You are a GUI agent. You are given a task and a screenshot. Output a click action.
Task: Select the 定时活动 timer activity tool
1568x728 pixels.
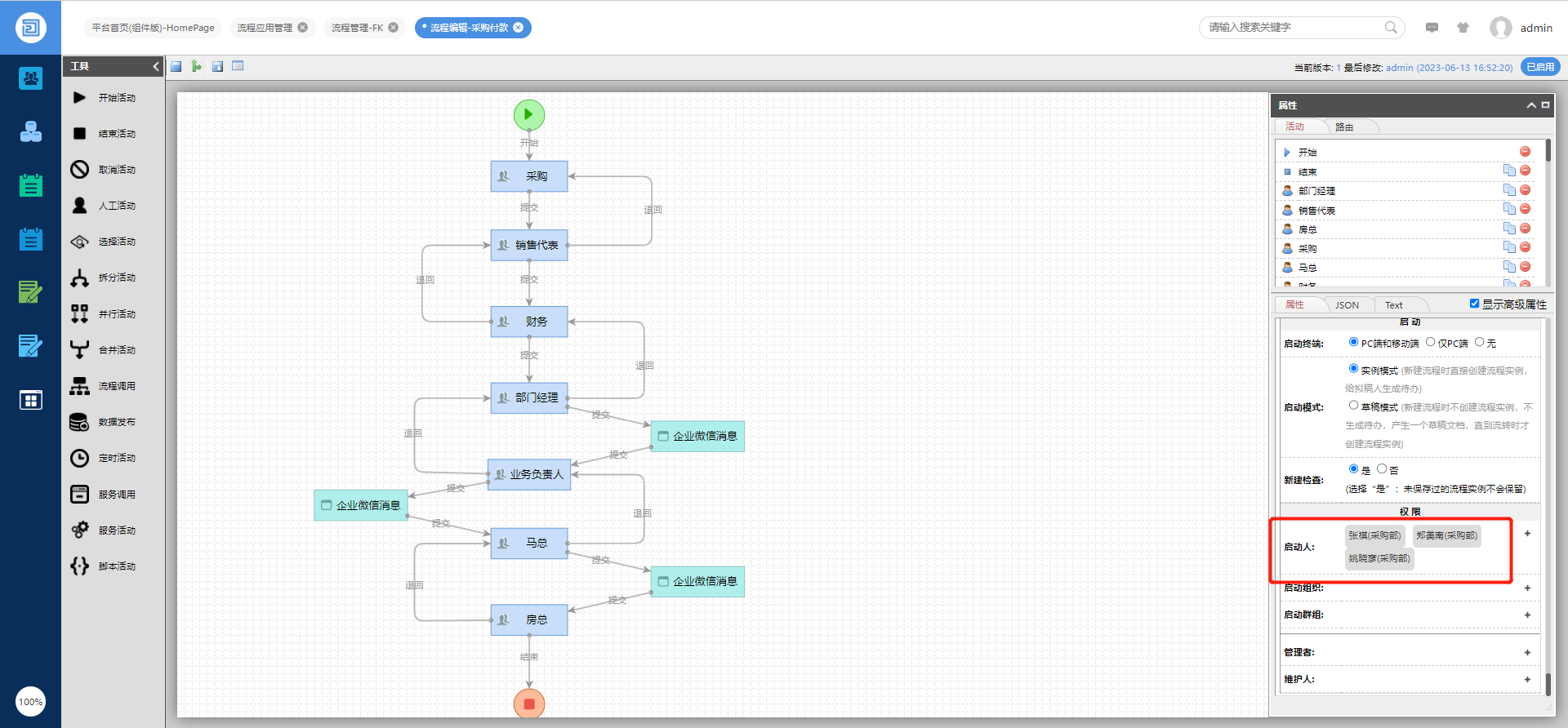click(x=116, y=458)
